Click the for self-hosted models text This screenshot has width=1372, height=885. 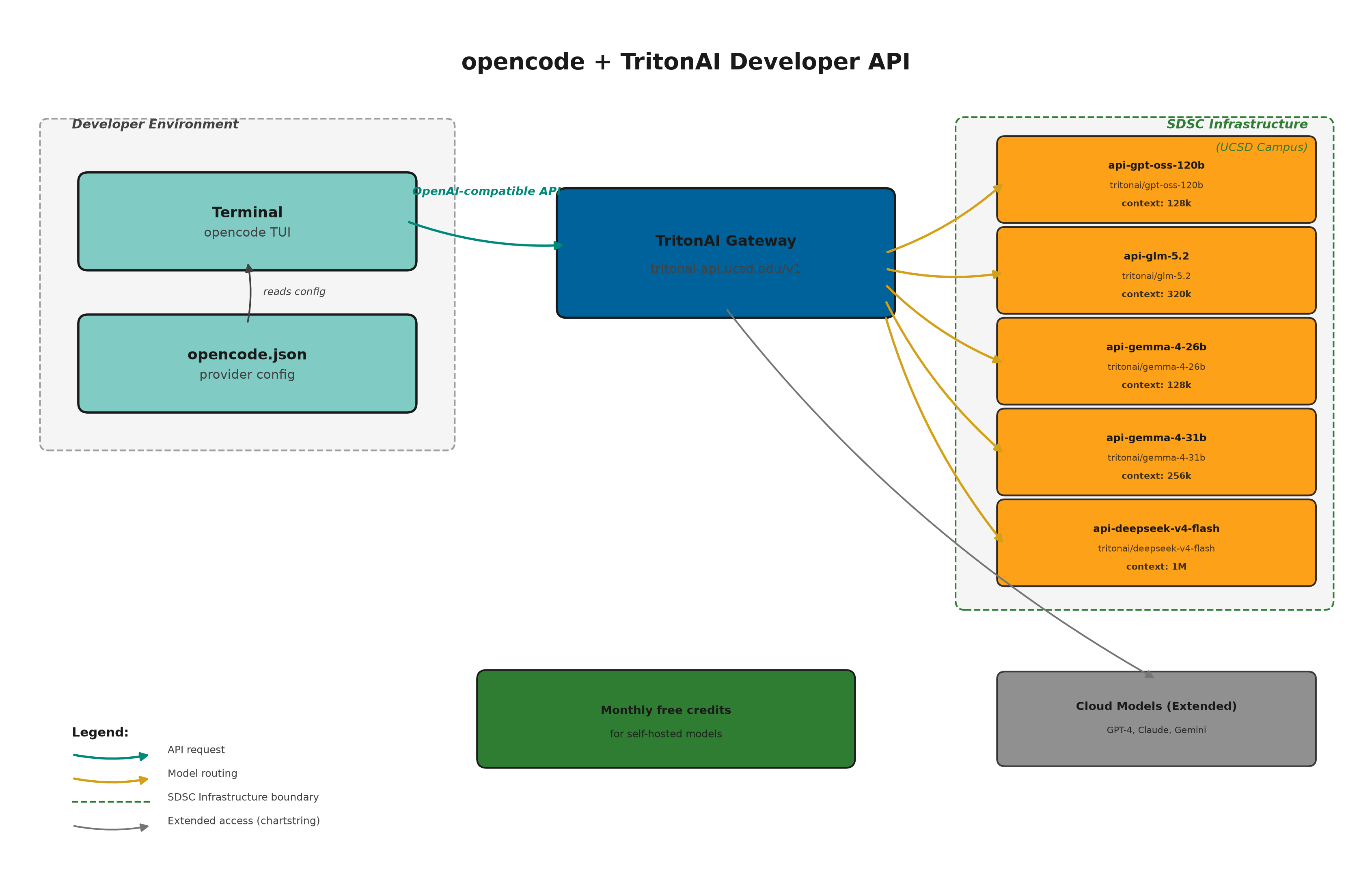pyautogui.click(x=666, y=734)
